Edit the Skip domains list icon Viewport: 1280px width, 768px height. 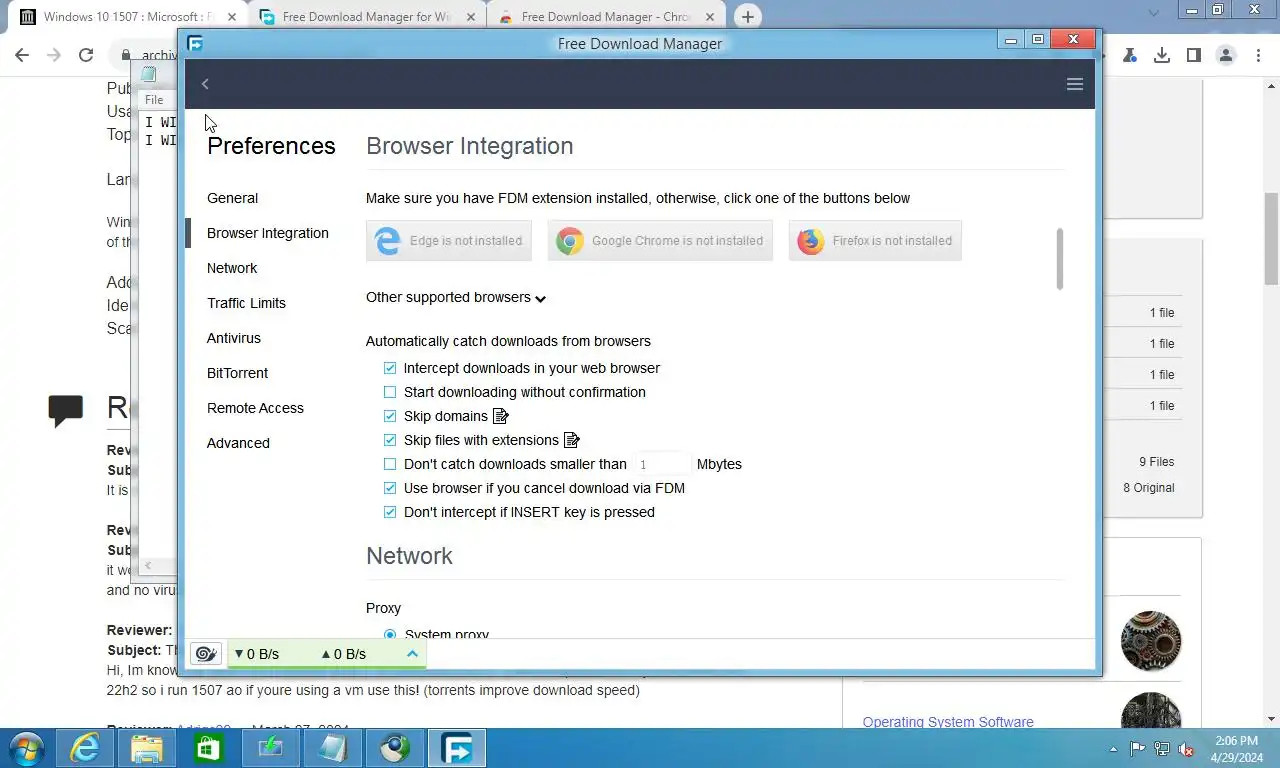(501, 416)
